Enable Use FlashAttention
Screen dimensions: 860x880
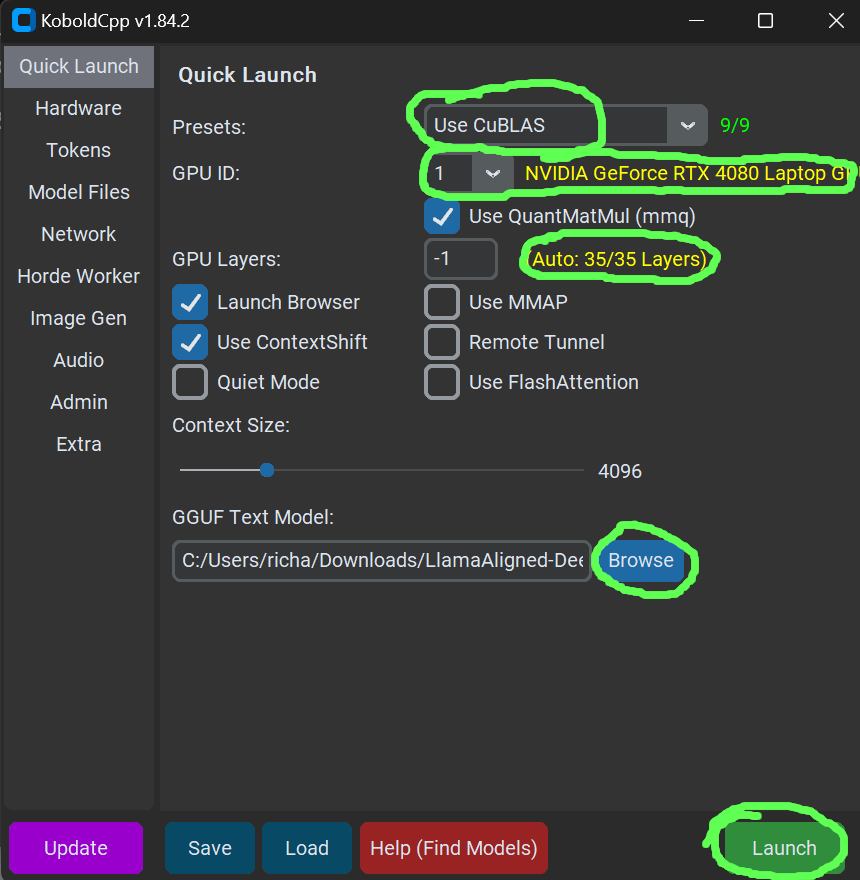pyautogui.click(x=442, y=382)
